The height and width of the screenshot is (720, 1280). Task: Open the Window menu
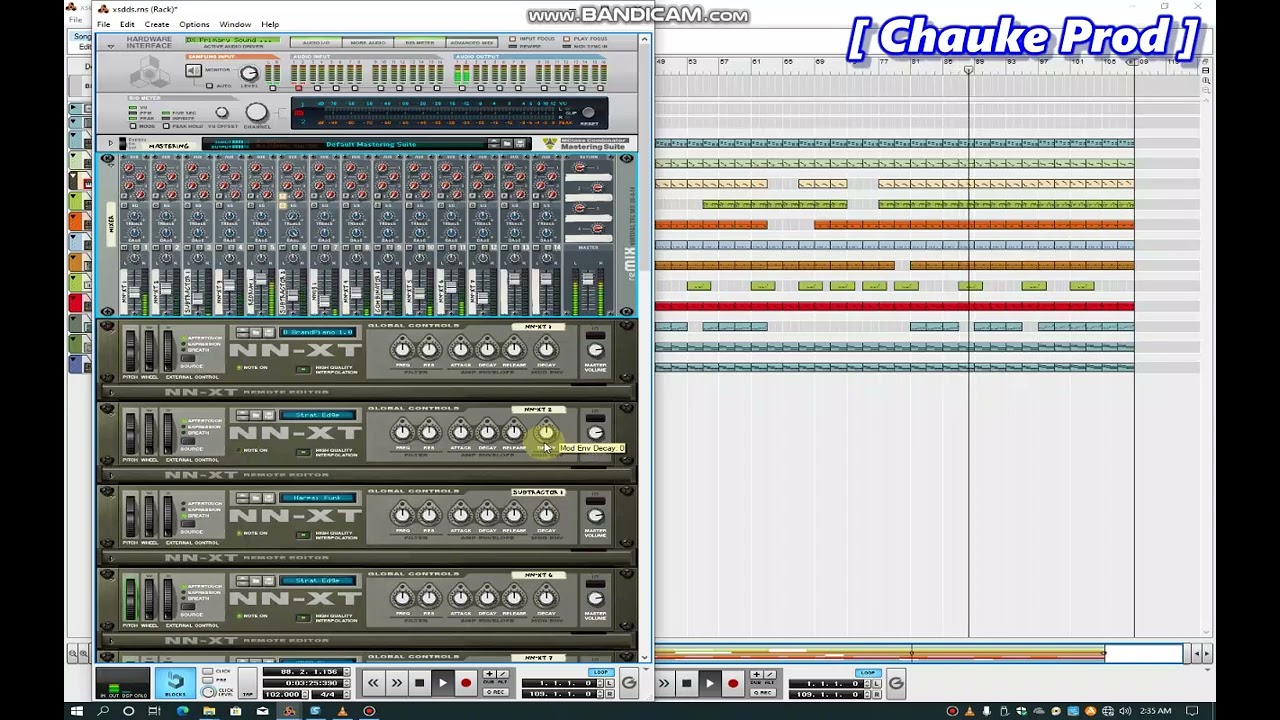[x=235, y=24]
